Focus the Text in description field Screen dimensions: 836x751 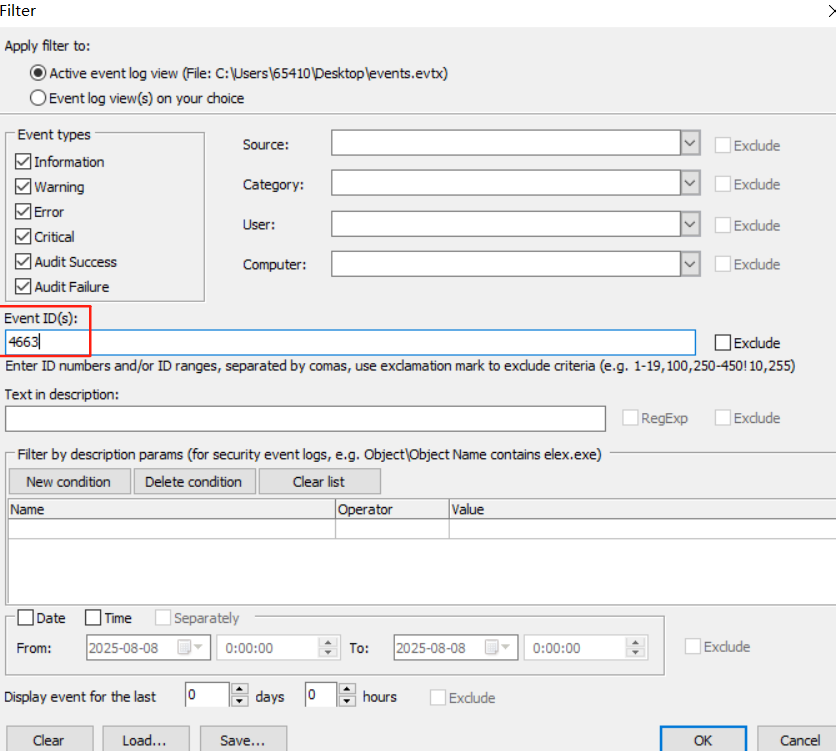305,418
